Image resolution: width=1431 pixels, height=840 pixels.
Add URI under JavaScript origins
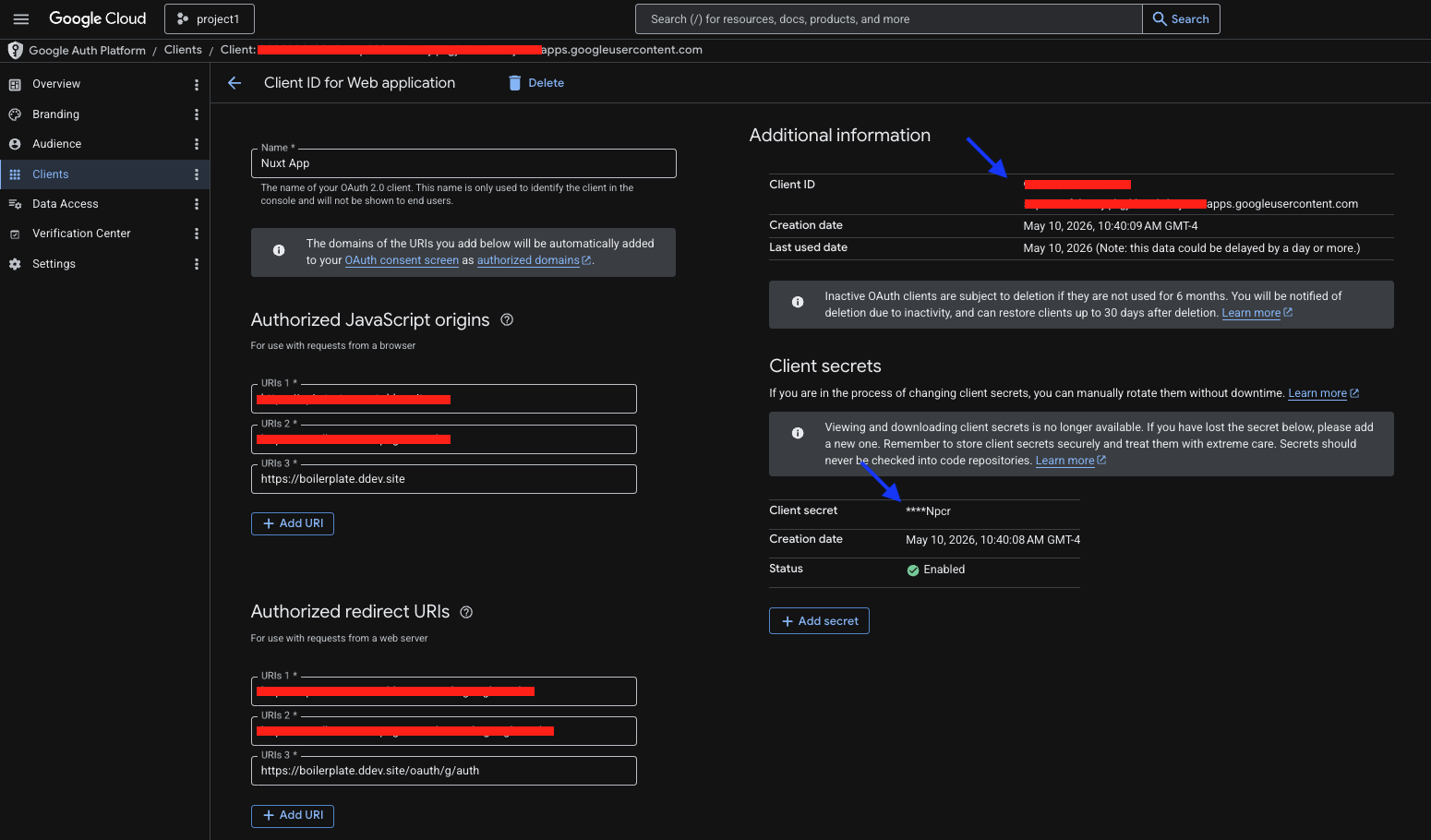click(x=293, y=523)
